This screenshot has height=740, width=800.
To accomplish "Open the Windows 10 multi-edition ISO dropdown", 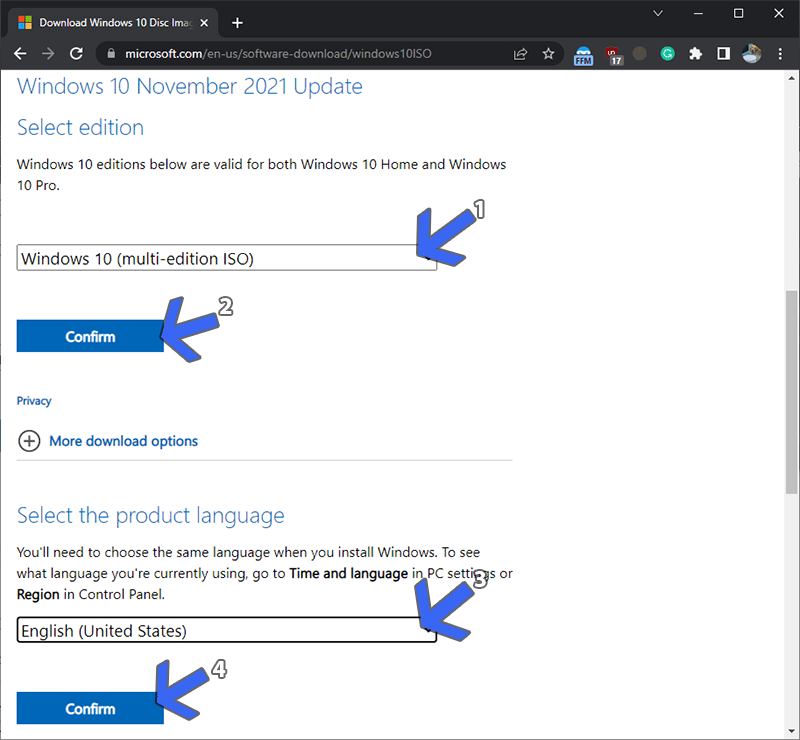I will (x=225, y=258).
